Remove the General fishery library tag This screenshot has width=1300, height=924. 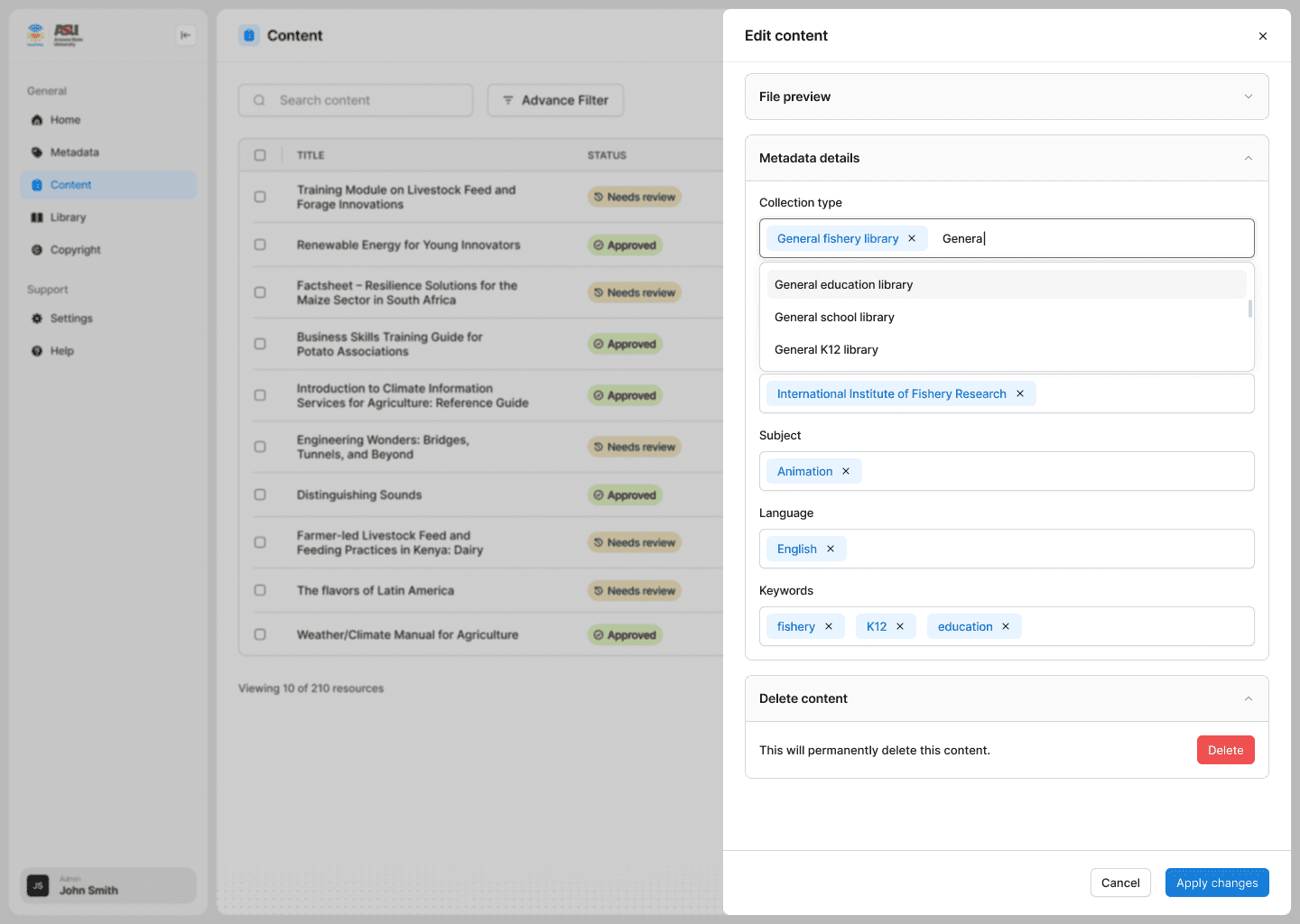click(912, 239)
